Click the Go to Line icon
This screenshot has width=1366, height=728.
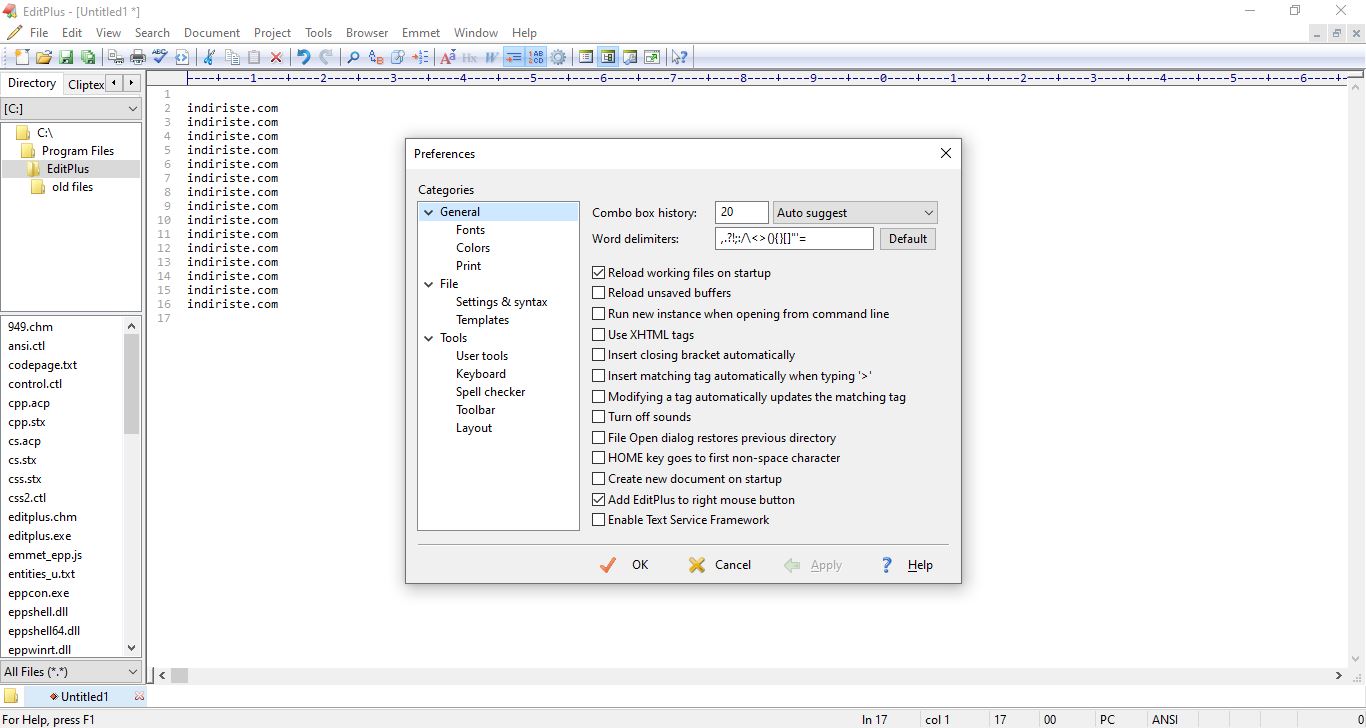tap(420, 57)
